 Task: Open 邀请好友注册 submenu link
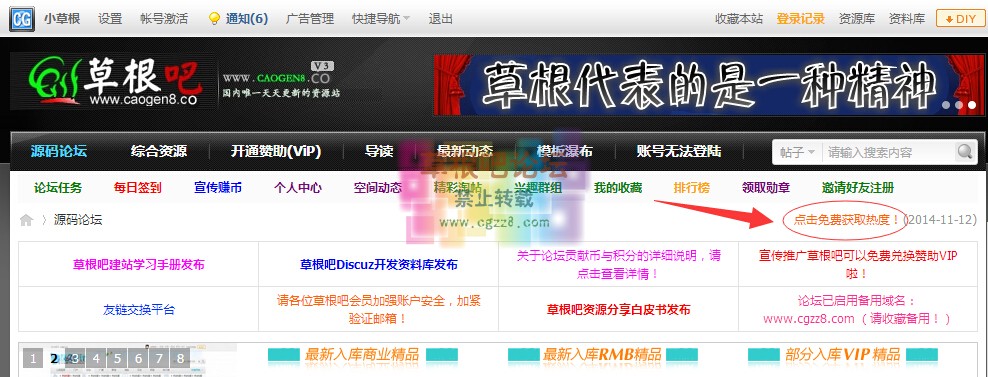point(858,187)
